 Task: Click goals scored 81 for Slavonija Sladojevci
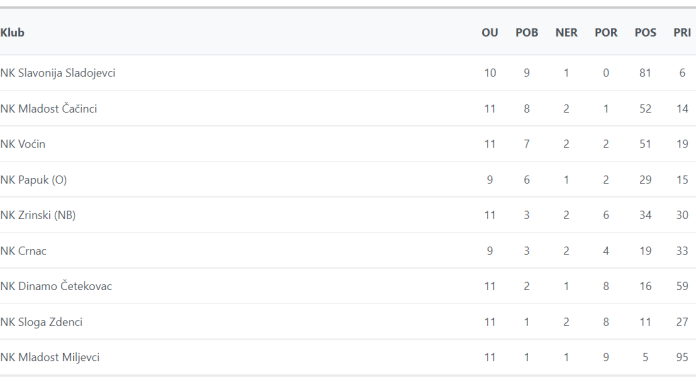click(645, 73)
